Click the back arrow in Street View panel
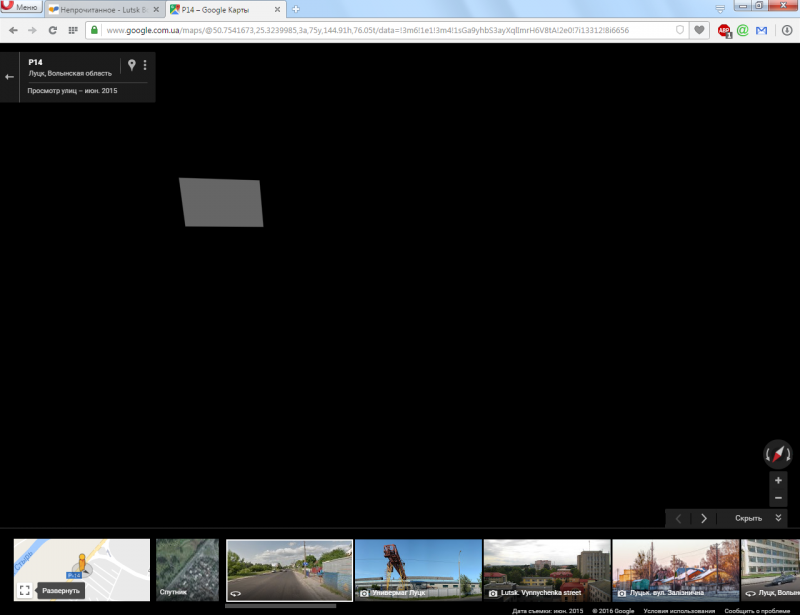The width and height of the screenshot is (800, 615). [9, 77]
